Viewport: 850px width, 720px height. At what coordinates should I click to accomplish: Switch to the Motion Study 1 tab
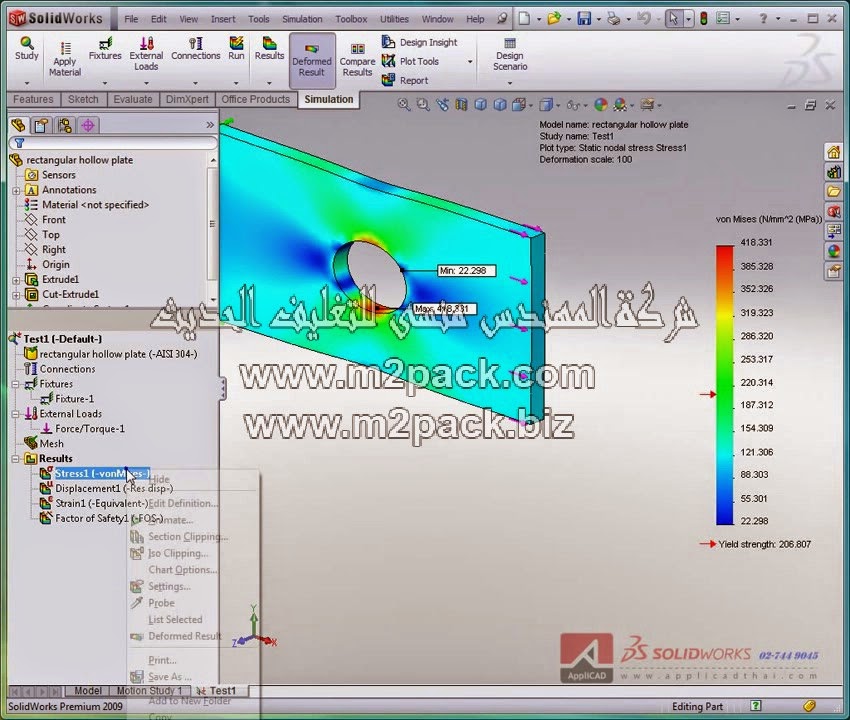pos(150,691)
